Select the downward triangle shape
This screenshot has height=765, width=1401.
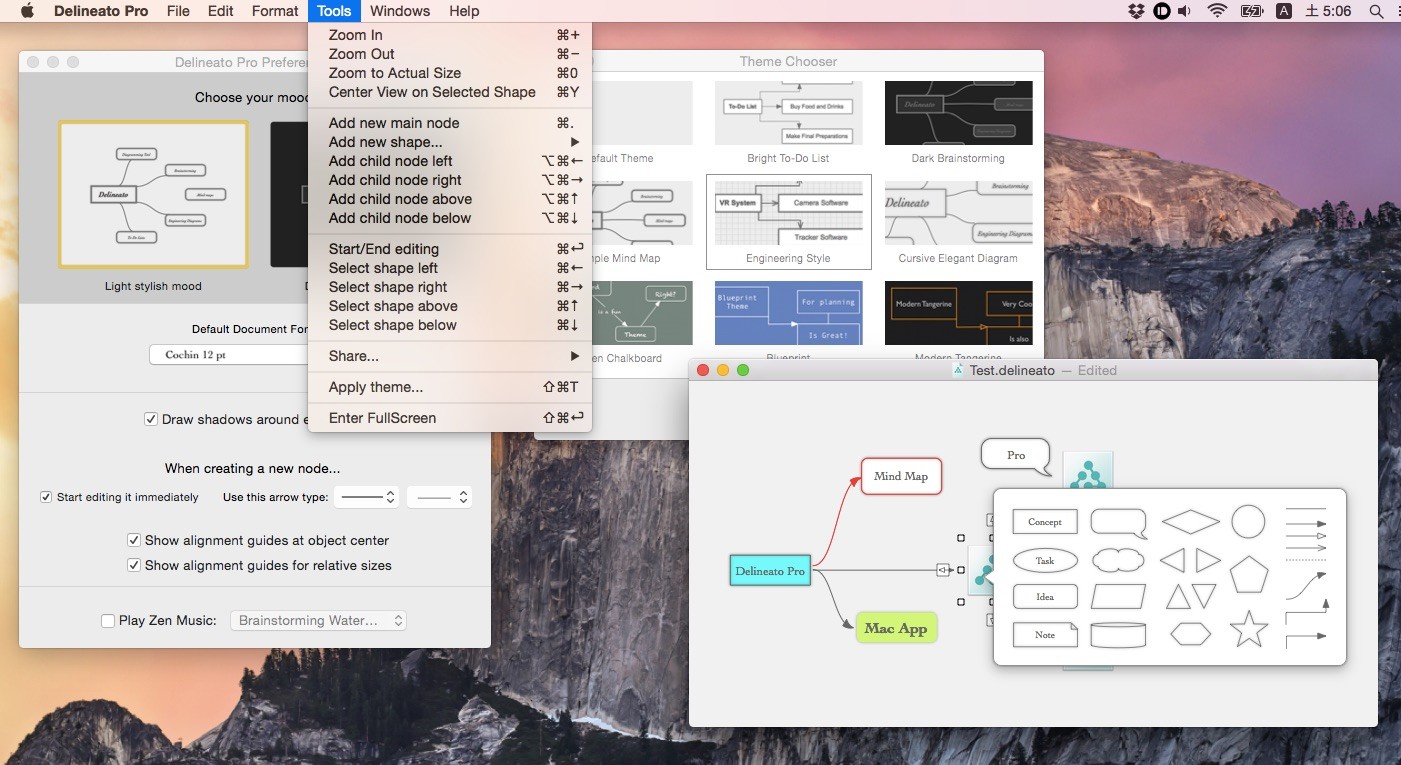(1204, 597)
